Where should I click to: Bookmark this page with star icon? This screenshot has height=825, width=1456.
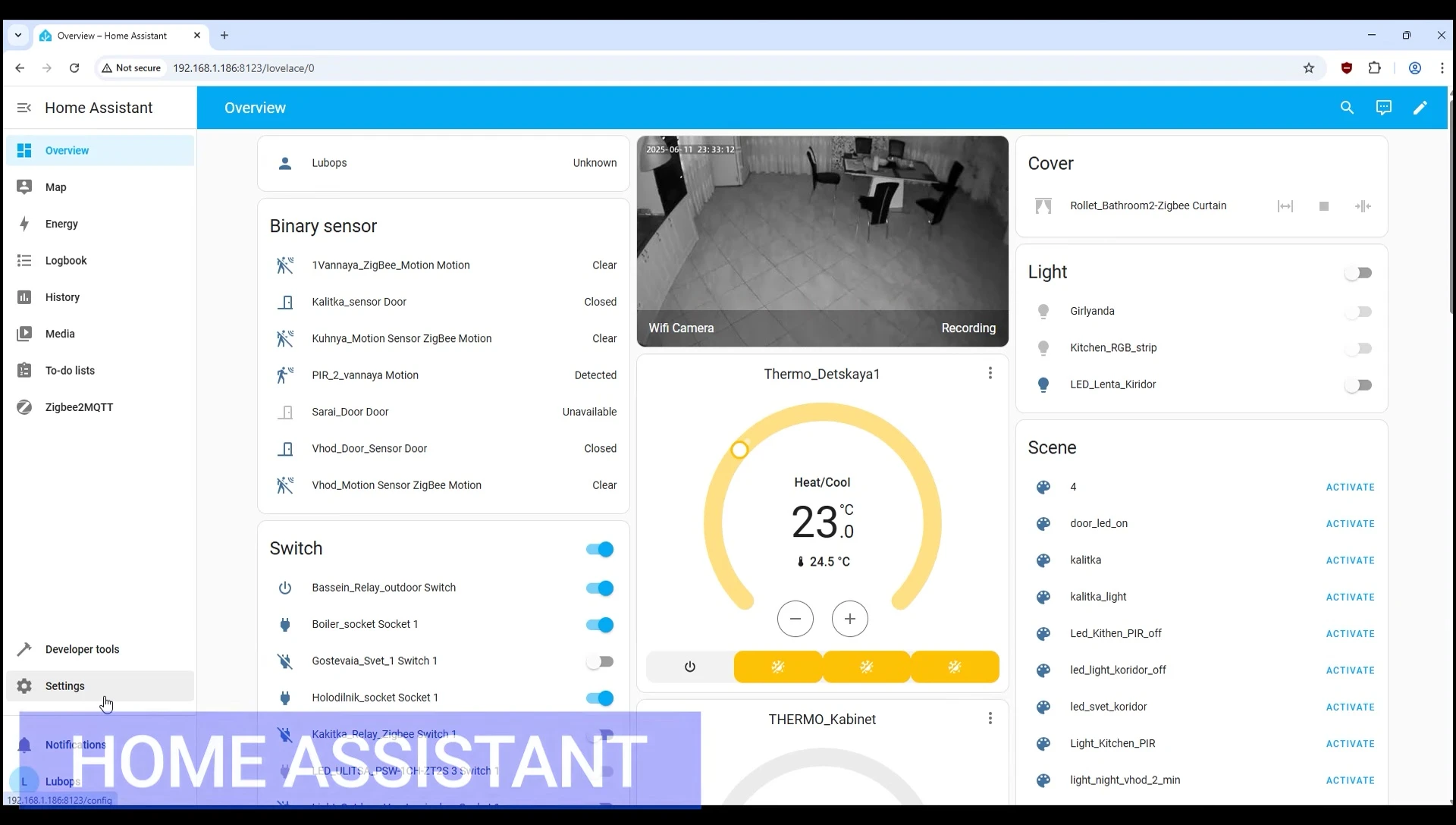point(1309,68)
